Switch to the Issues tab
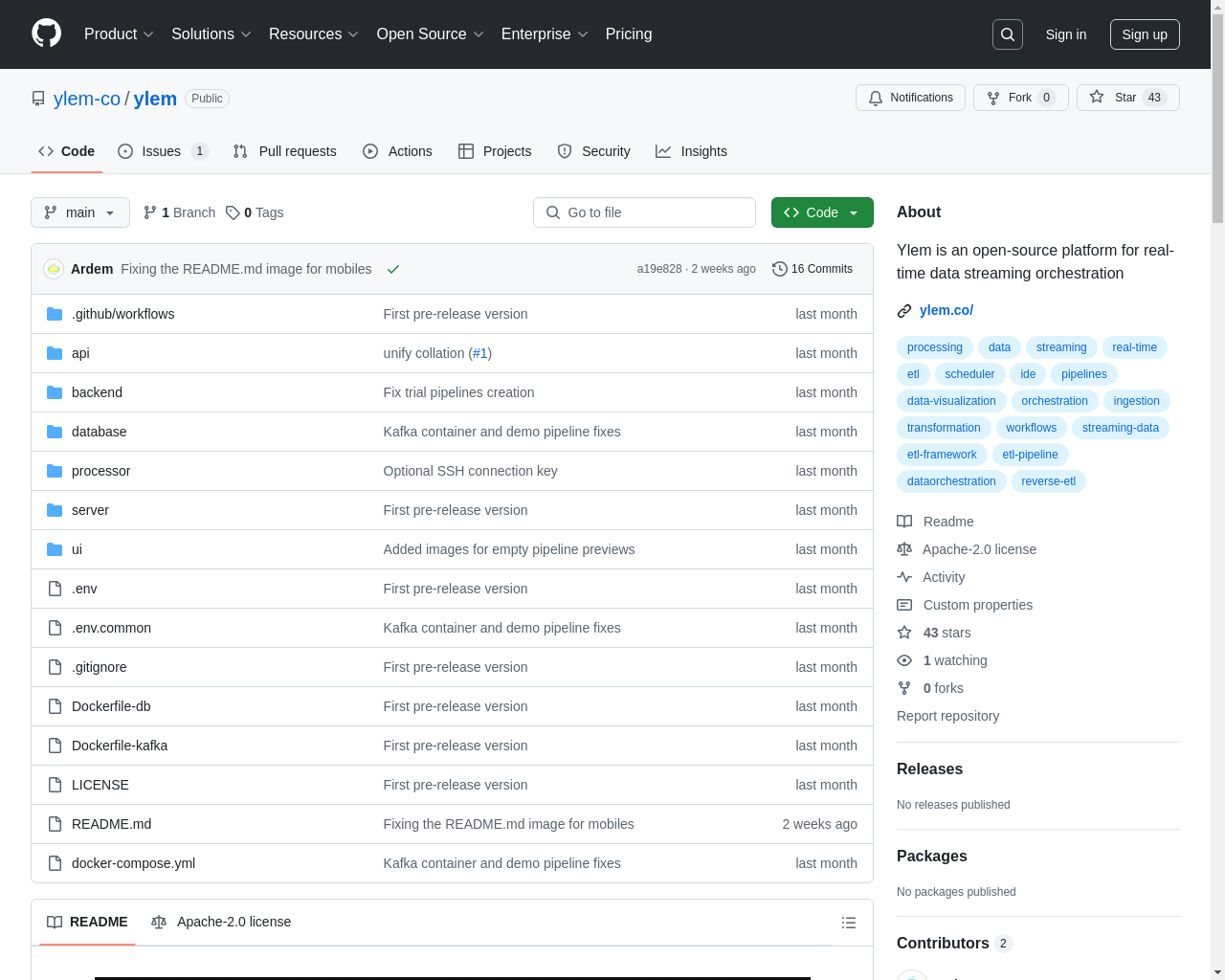1225x980 pixels. (x=163, y=151)
